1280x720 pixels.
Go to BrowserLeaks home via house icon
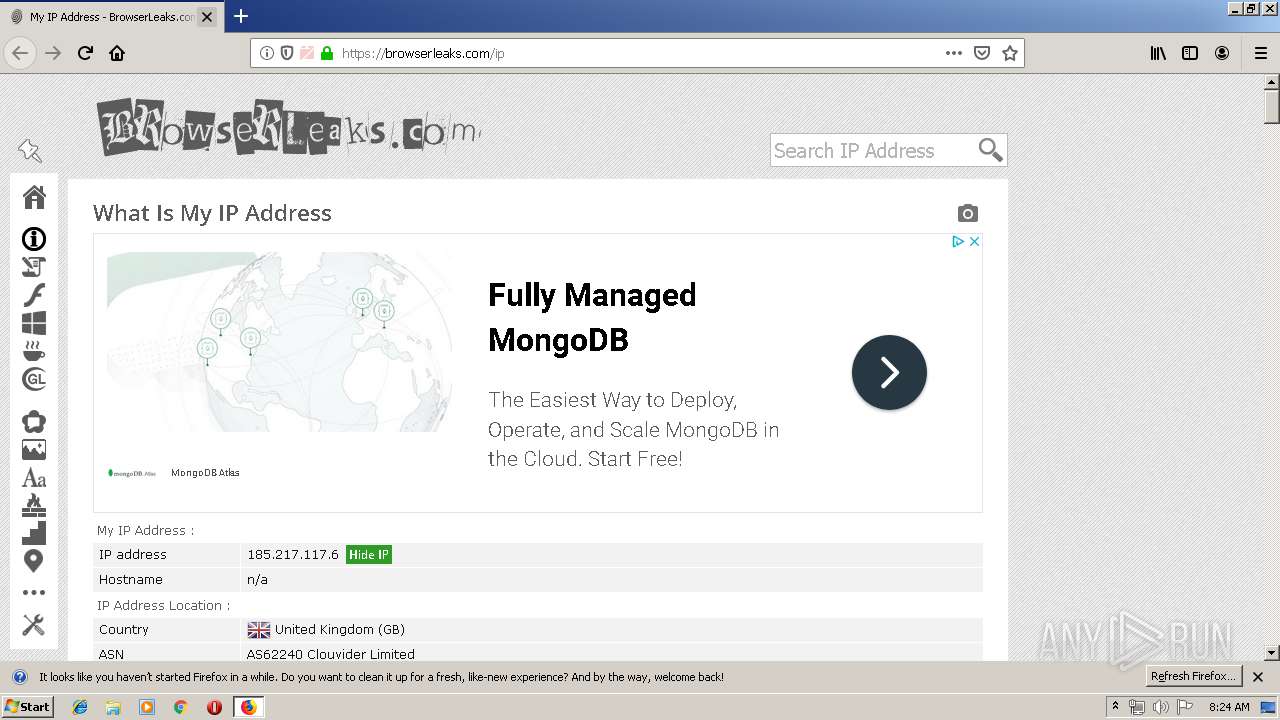[x=34, y=197]
